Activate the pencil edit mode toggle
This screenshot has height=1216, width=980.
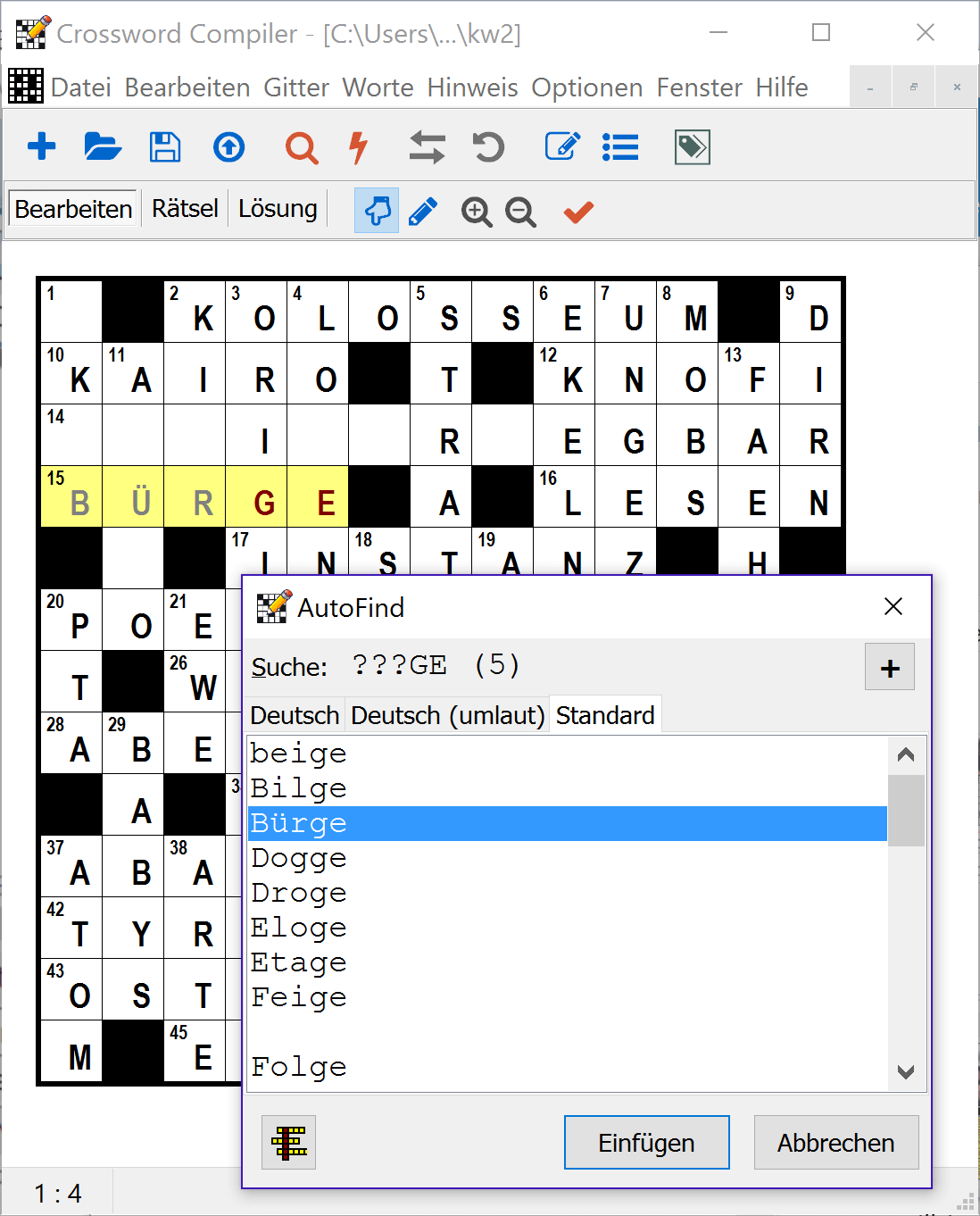422,211
